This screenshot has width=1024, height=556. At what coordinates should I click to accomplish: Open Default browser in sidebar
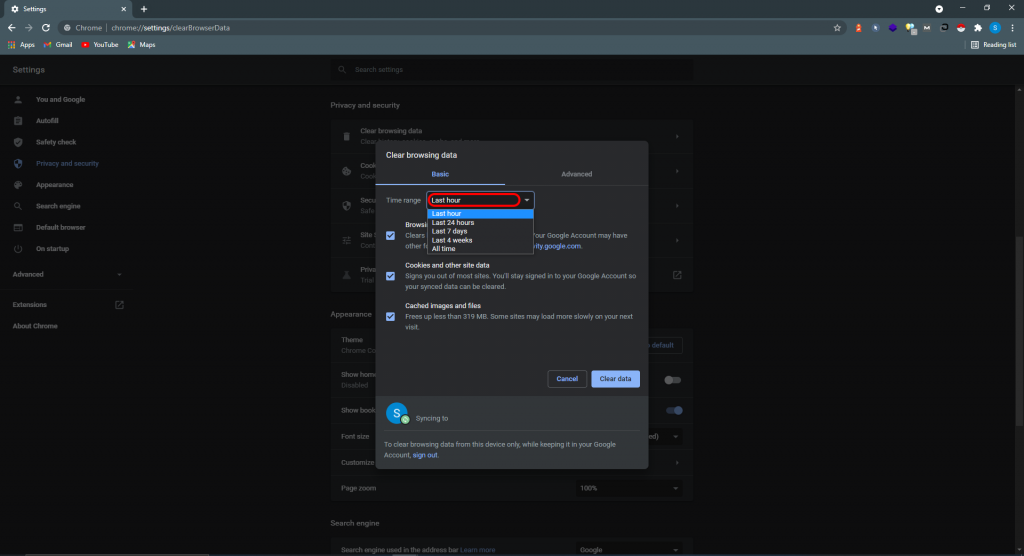pos(61,227)
